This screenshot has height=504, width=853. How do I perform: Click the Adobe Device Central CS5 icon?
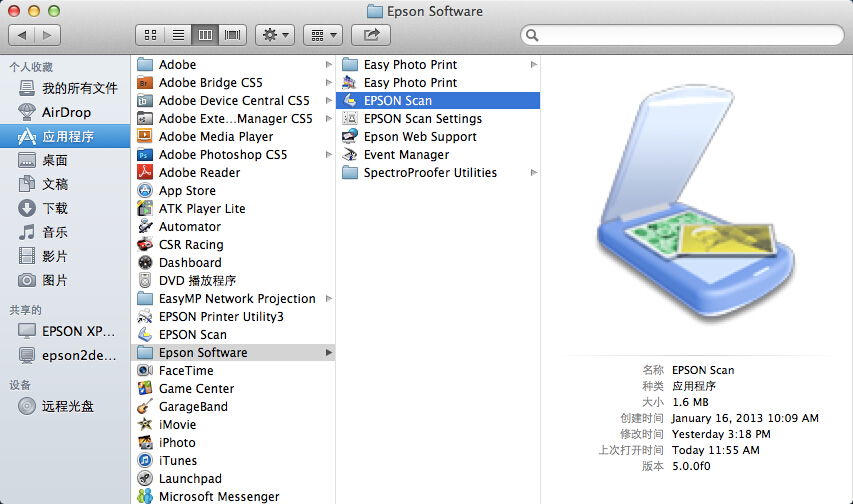[145, 101]
